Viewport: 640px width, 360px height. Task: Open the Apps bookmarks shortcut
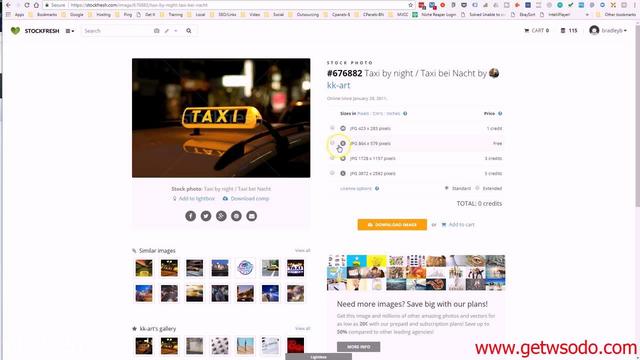(x=15, y=14)
